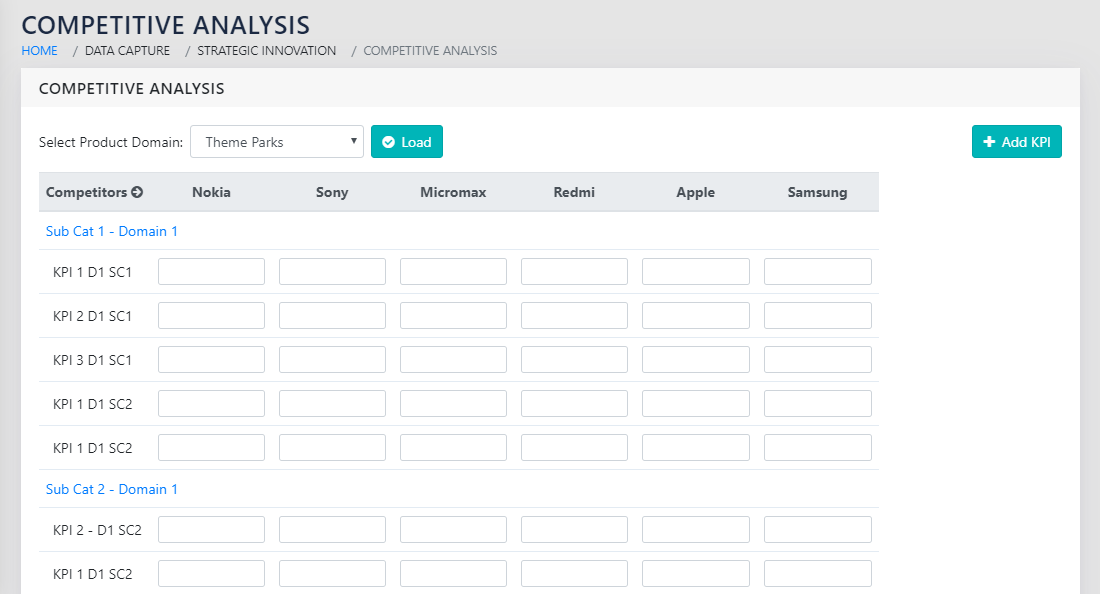Click the Add KPI button

[1016, 142]
